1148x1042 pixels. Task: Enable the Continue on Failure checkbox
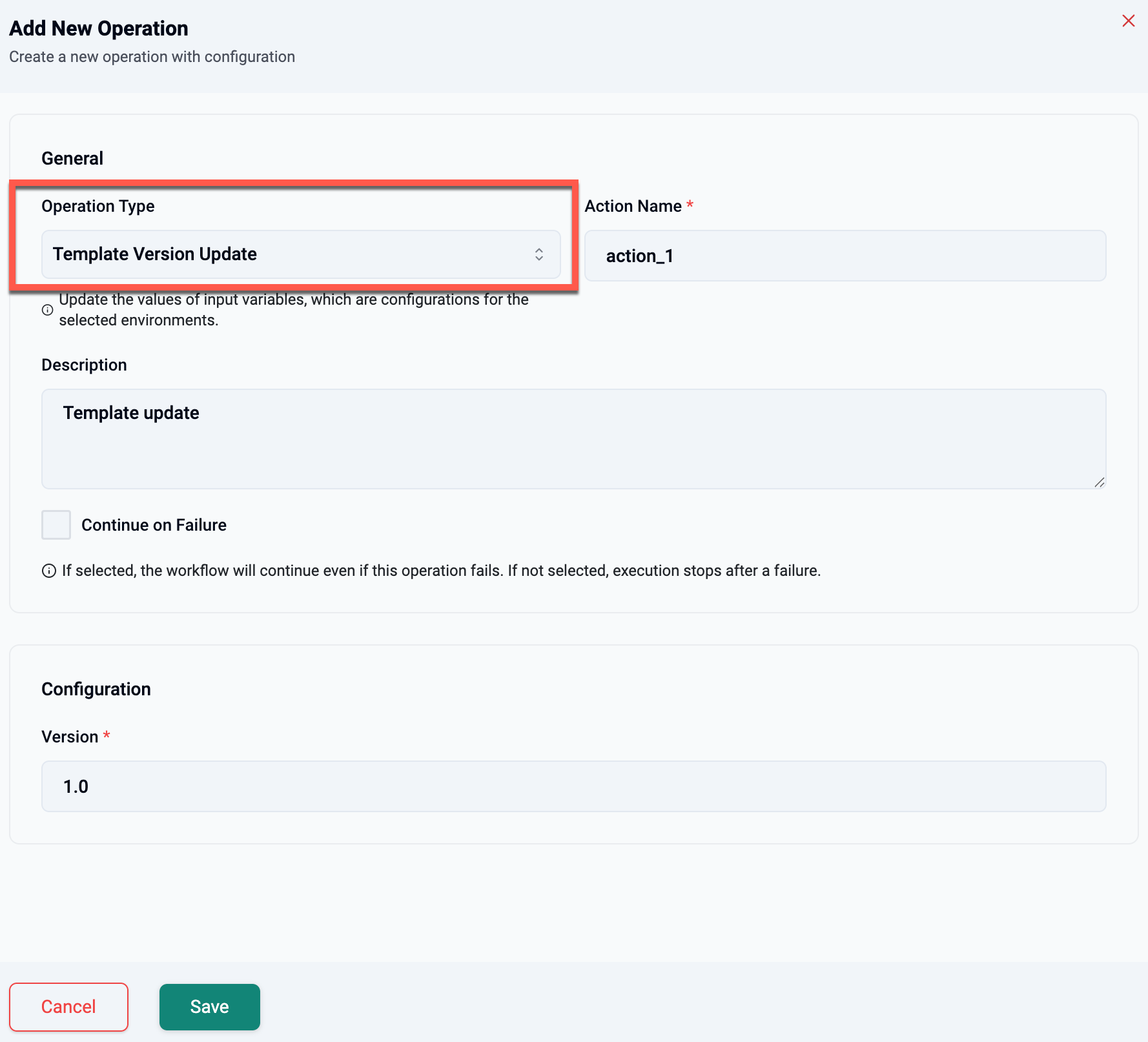tap(56, 525)
